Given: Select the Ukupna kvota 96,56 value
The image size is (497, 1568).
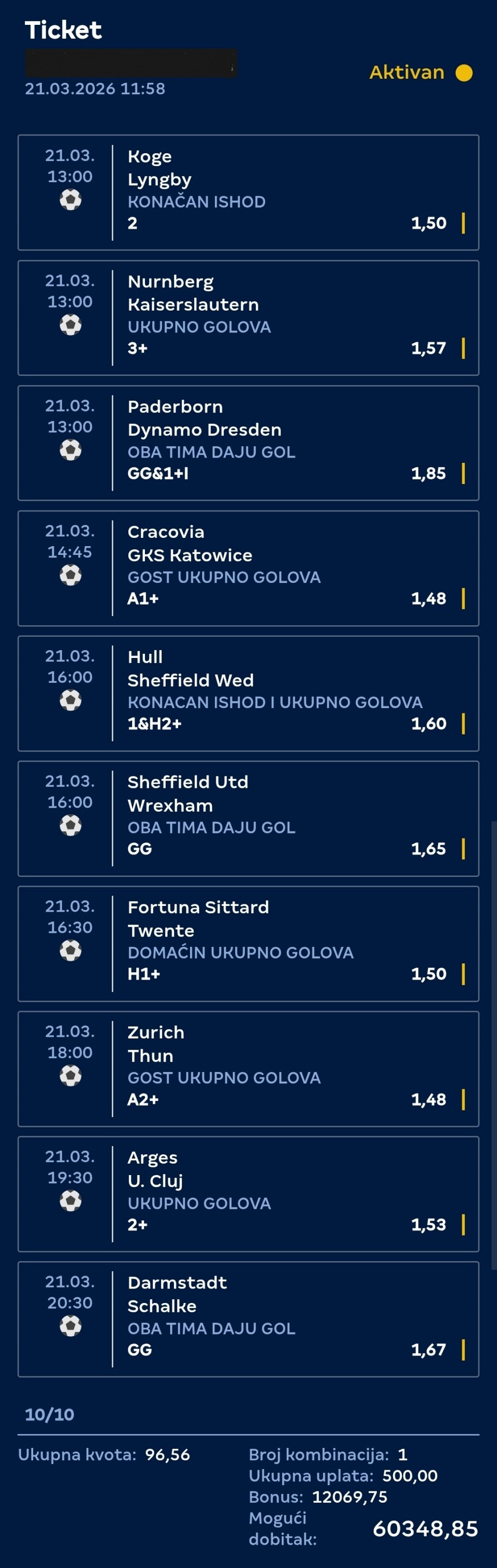Looking at the screenshot, I should pyautogui.click(x=168, y=1455).
